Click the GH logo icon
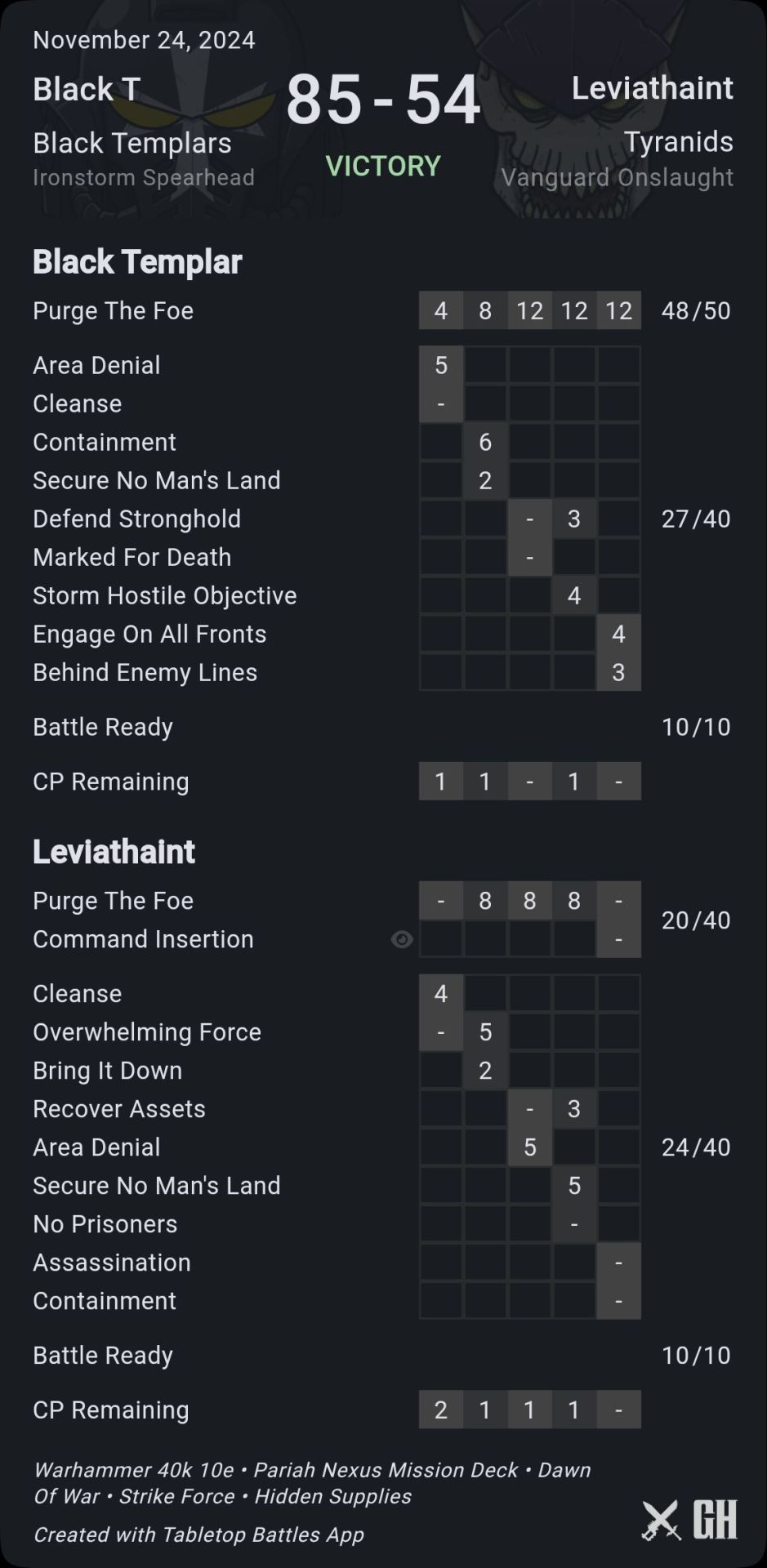 tap(715, 1520)
